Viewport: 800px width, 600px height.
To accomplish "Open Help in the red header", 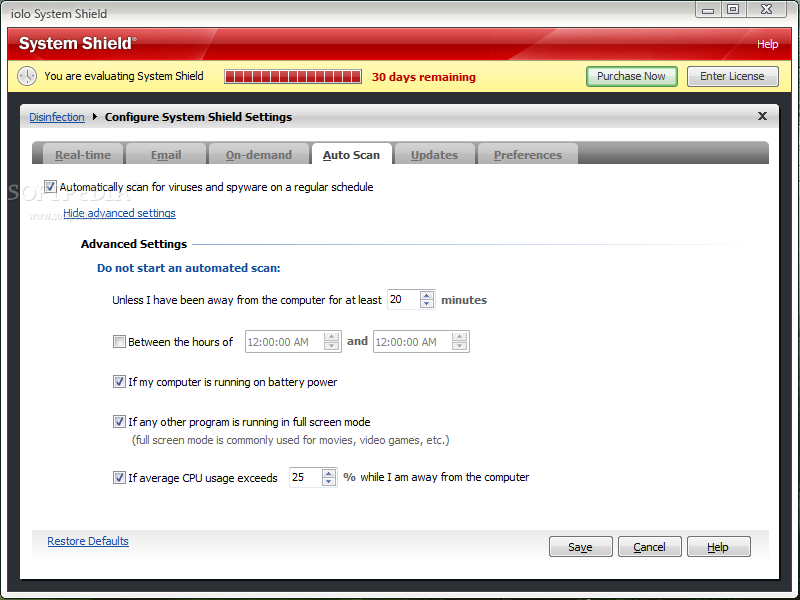I will tap(767, 44).
